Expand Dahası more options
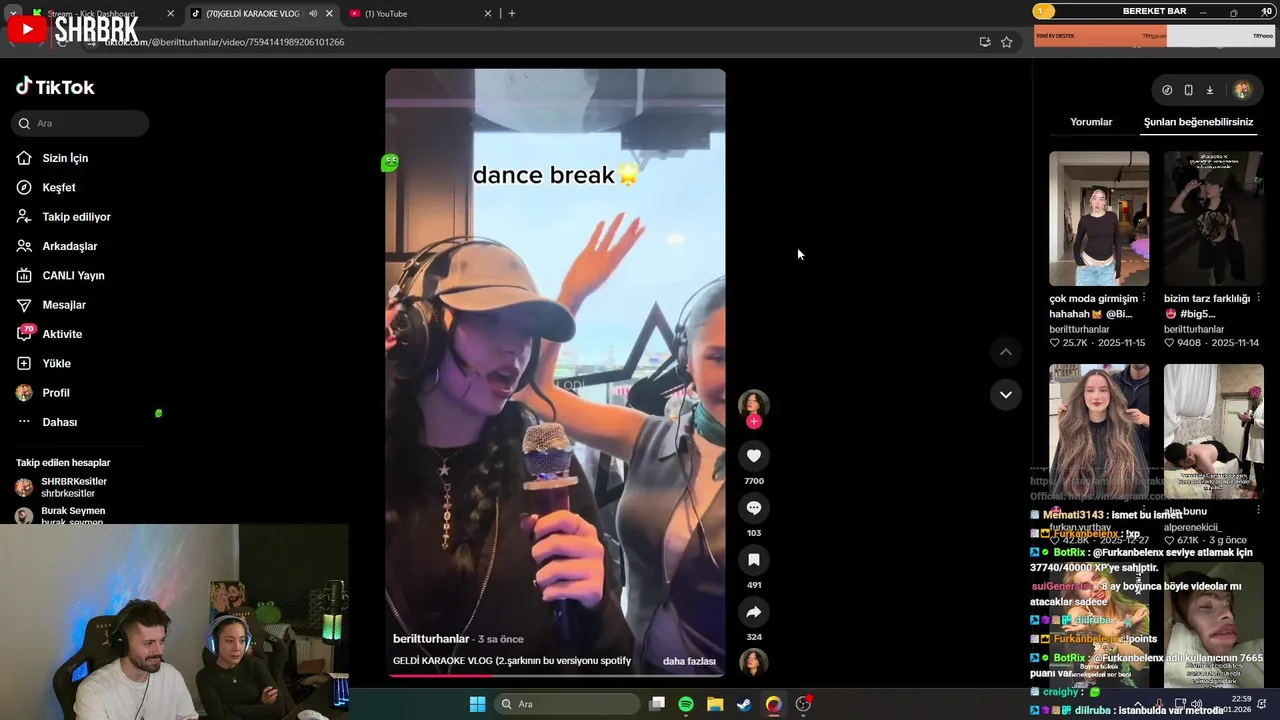 tap(59, 422)
